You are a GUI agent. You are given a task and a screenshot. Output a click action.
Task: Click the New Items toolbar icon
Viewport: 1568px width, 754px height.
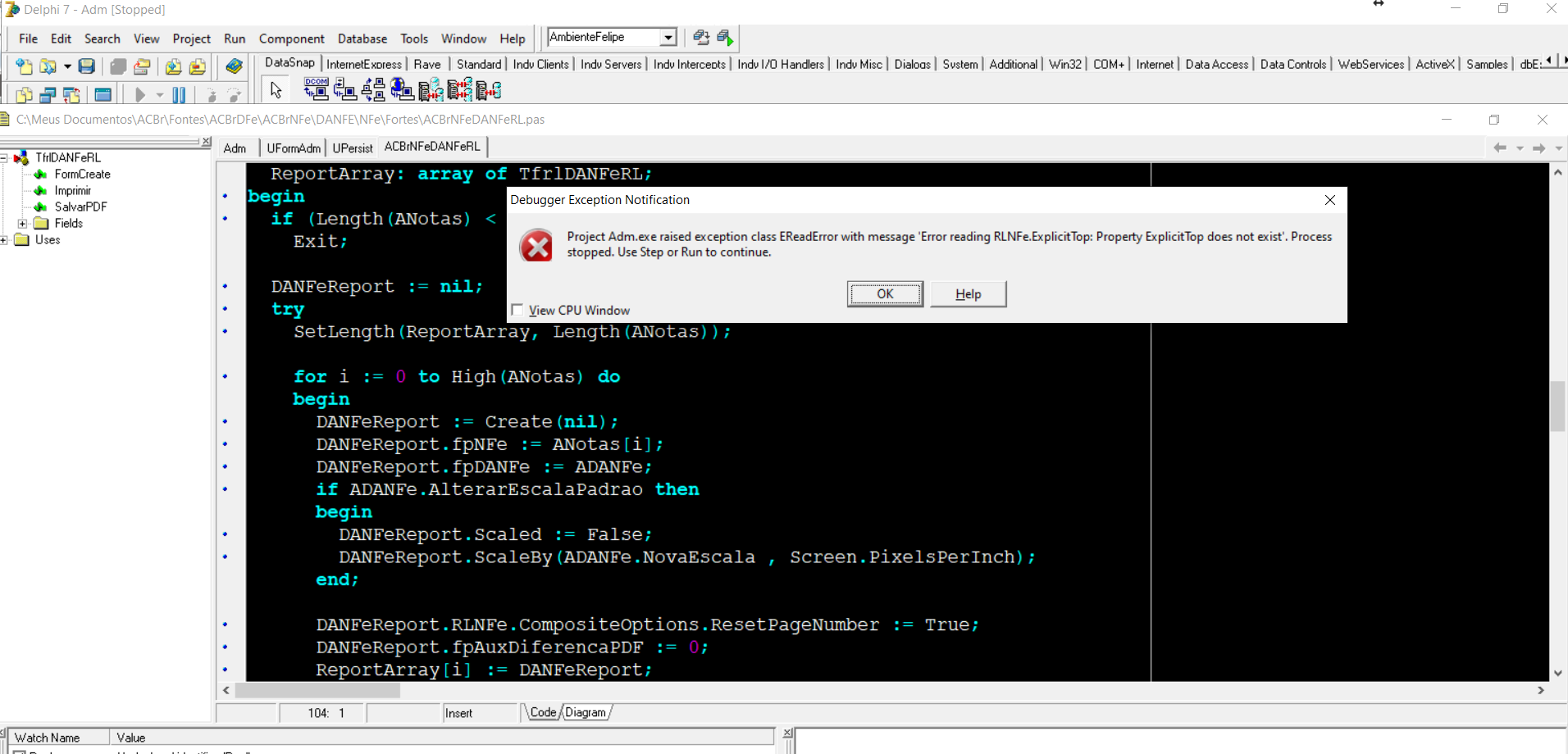pos(24,66)
